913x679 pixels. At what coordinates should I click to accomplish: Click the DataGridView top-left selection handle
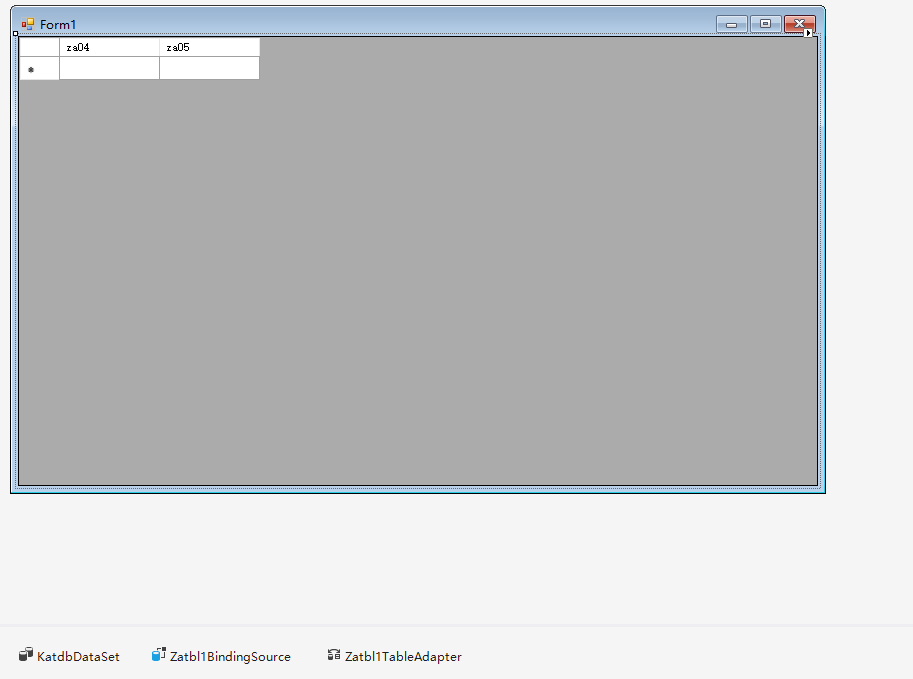[16, 34]
